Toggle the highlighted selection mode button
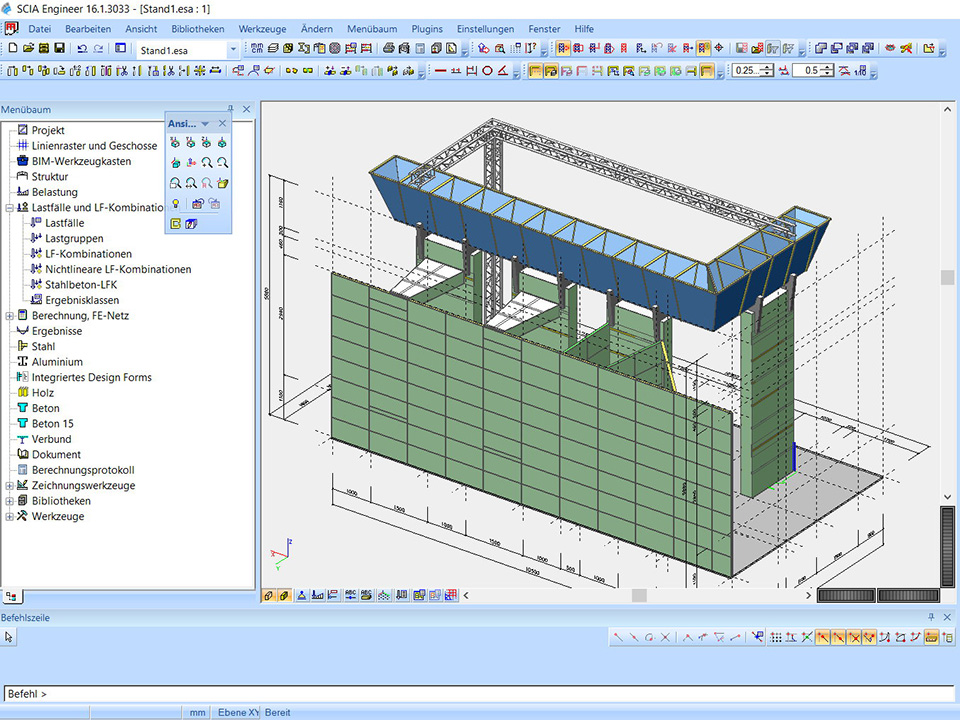 click(x=563, y=48)
